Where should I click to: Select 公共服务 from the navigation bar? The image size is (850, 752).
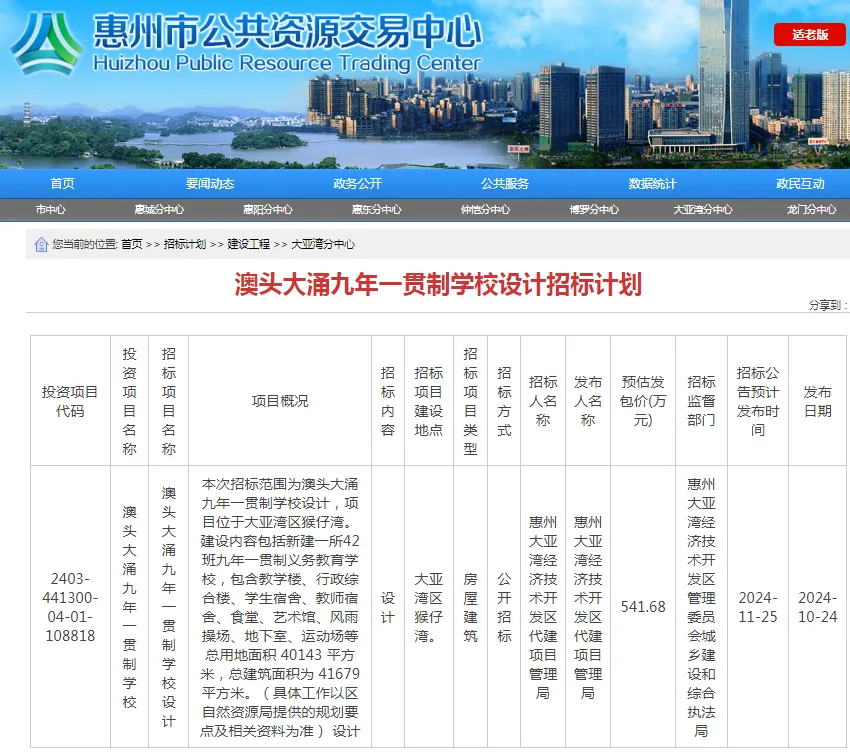[505, 183]
